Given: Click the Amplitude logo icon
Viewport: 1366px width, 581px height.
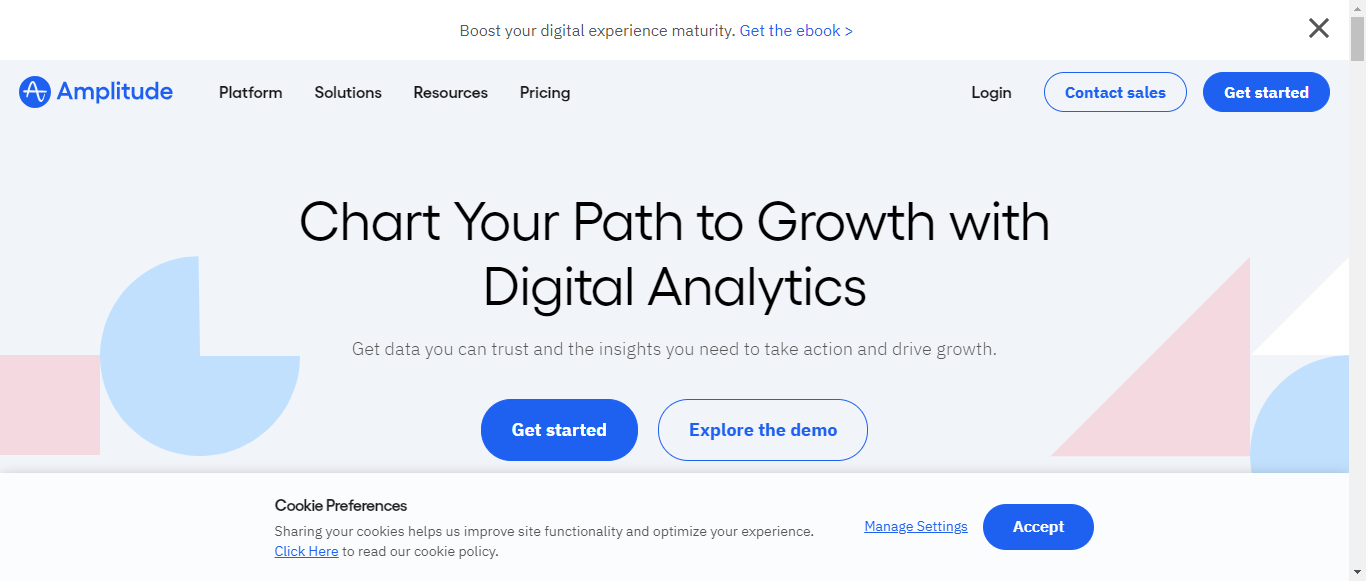Looking at the screenshot, I should pos(34,92).
